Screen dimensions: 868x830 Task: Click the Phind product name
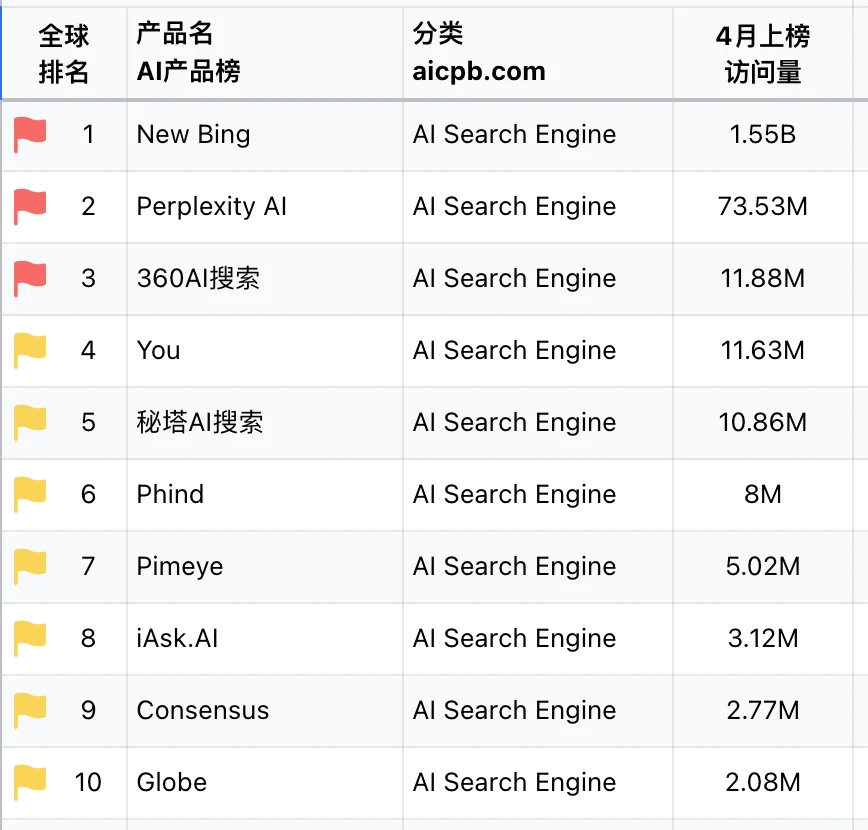(170, 495)
